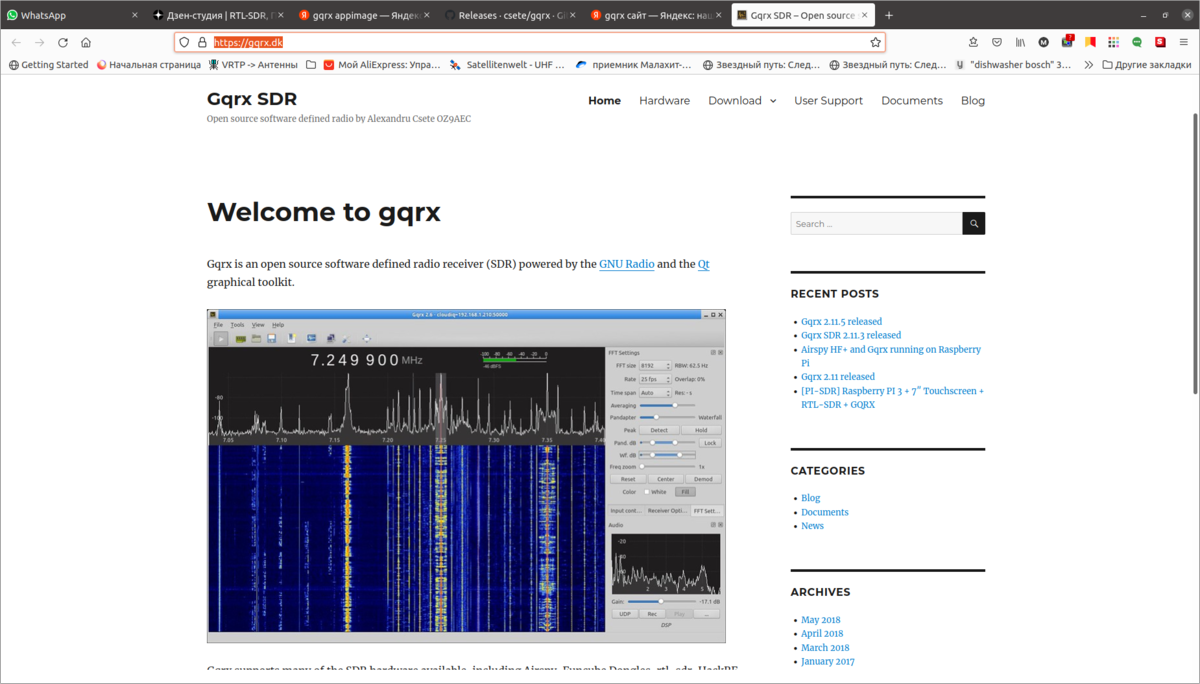This screenshot has height=684, width=1200.
Task: Open the January 2017 archive
Action: click(828, 662)
